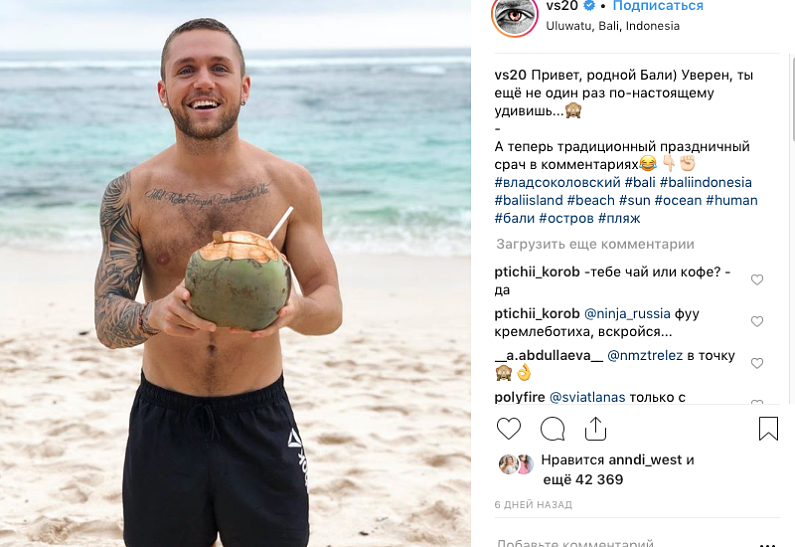Click the verified badge next to vs20
The height and width of the screenshot is (547, 795).
(589, 6)
